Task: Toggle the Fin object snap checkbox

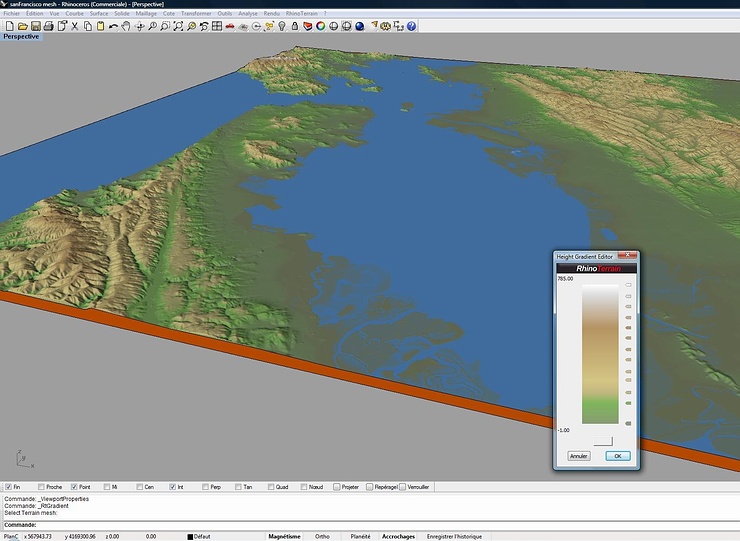Action: [x=6, y=487]
